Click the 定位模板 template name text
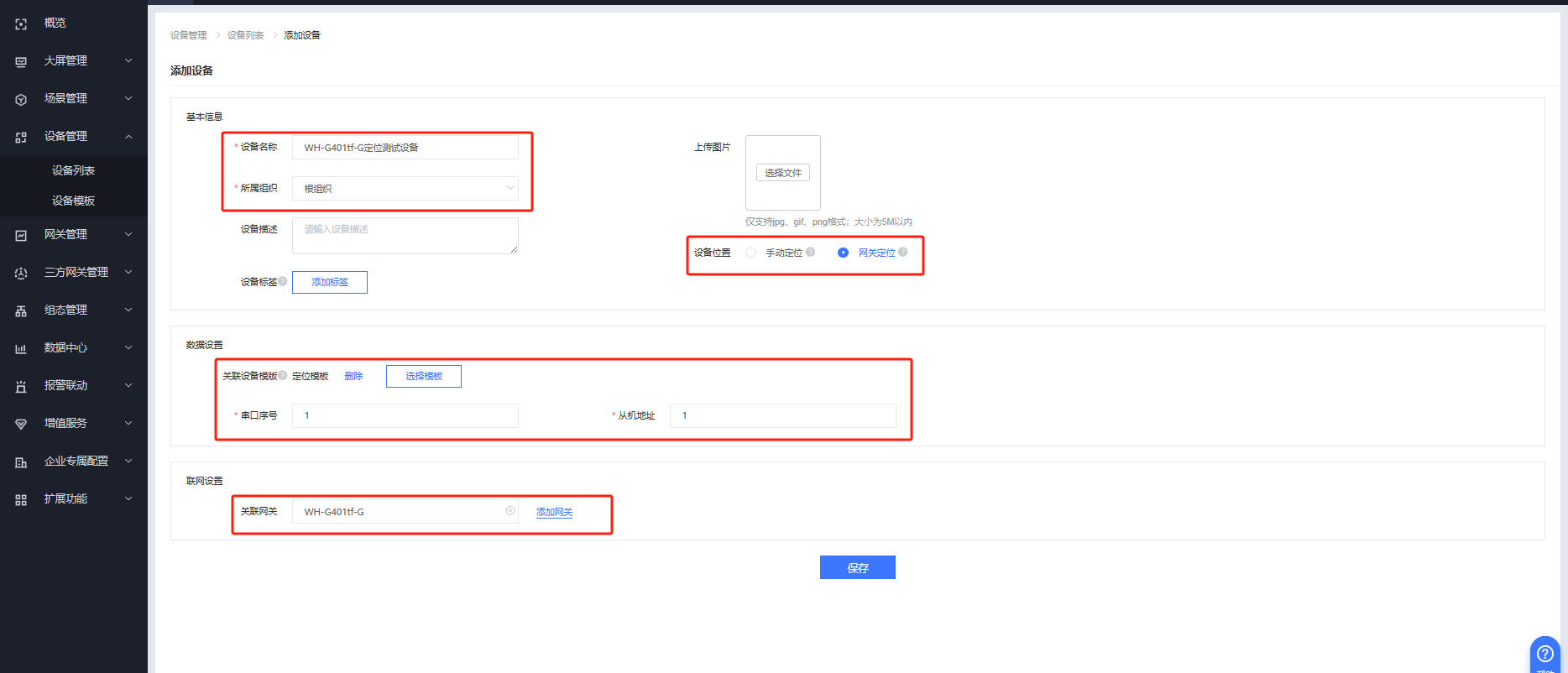The width and height of the screenshot is (1568, 673). pyautogui.click(x=311, y=376)
